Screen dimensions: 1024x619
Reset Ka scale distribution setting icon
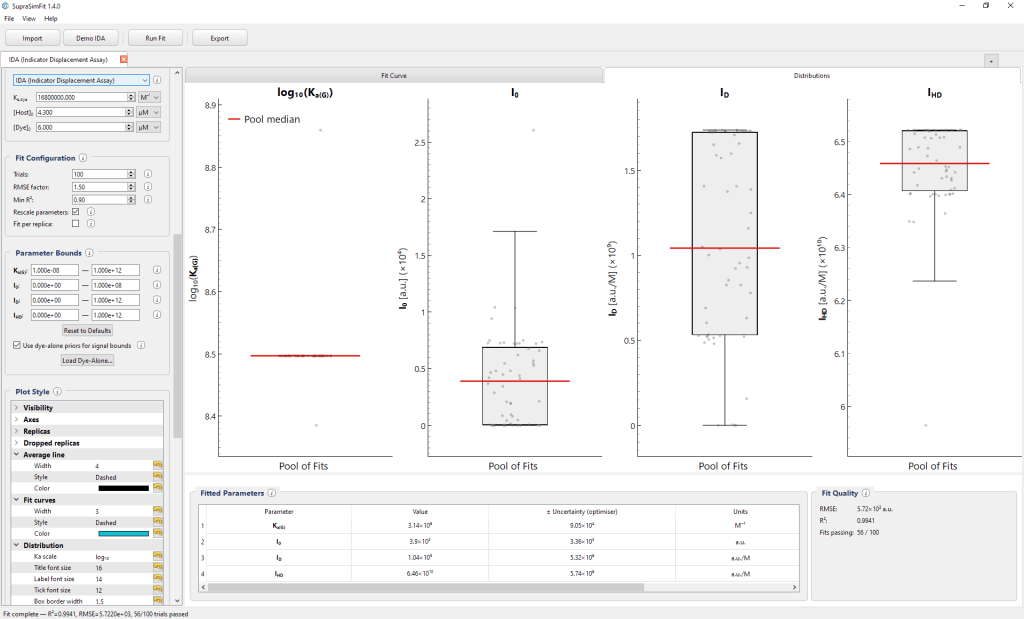tap(157, 556)
